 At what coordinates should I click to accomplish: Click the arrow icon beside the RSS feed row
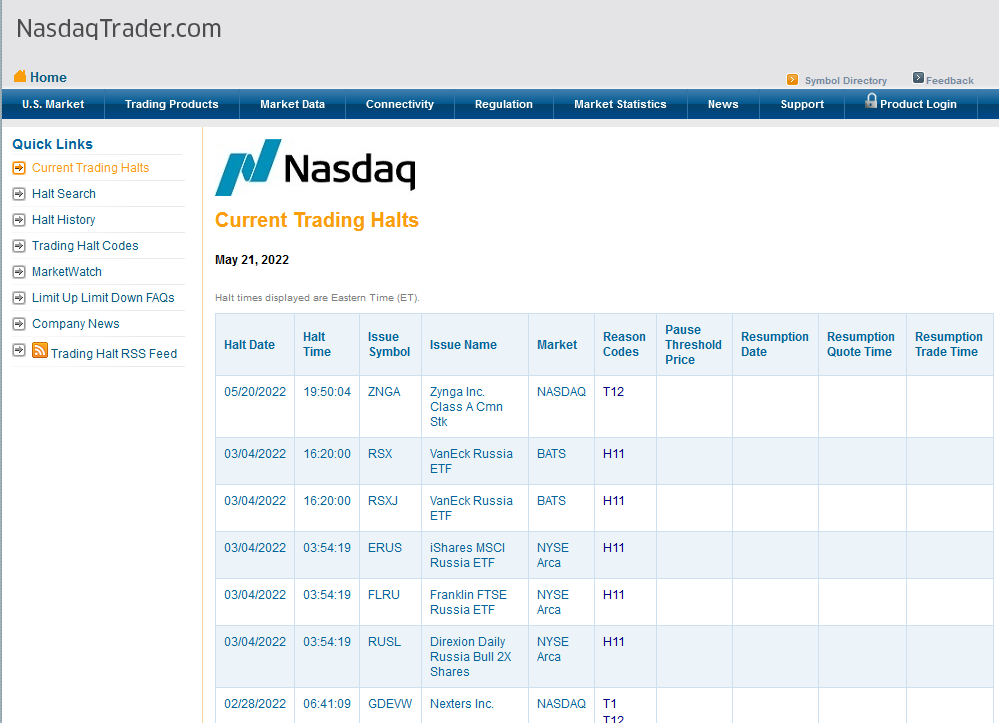coord(19,350)
